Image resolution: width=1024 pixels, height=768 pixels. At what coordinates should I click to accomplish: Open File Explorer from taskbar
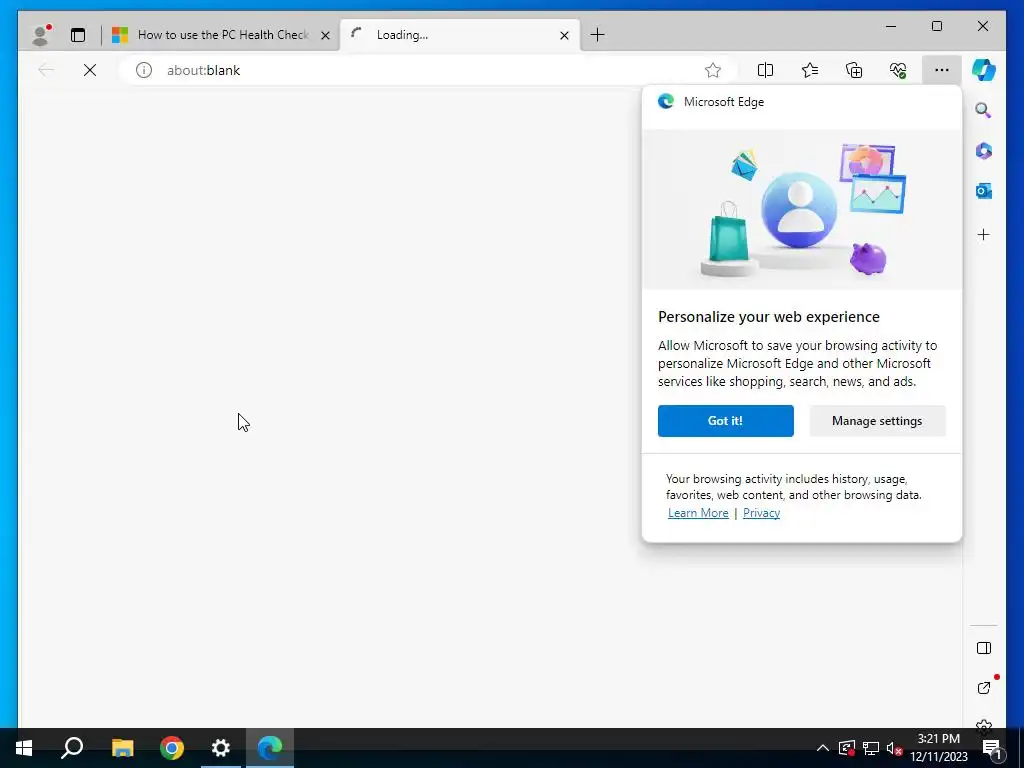(122, 748)
